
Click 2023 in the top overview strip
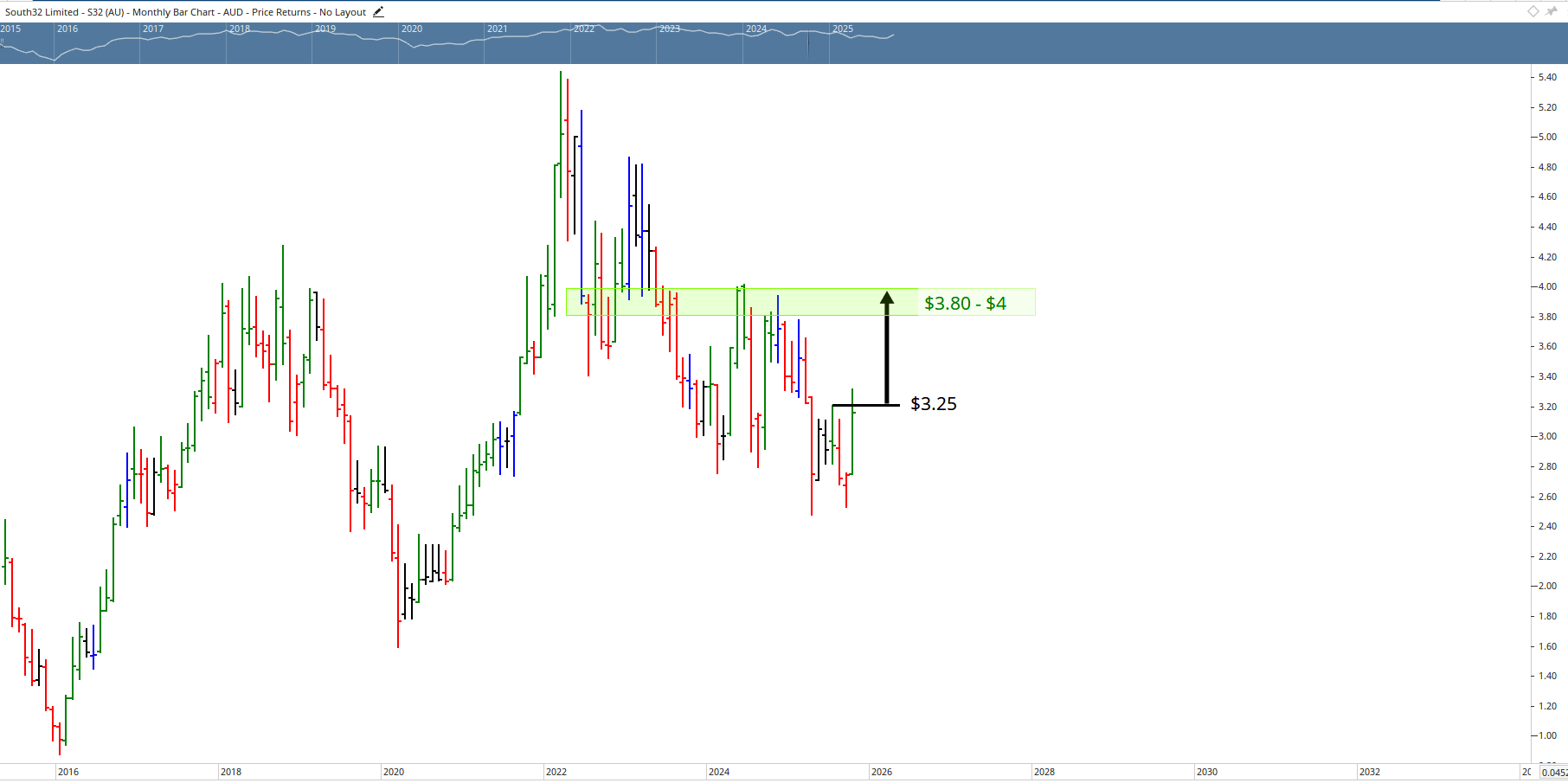coord(670,29)
